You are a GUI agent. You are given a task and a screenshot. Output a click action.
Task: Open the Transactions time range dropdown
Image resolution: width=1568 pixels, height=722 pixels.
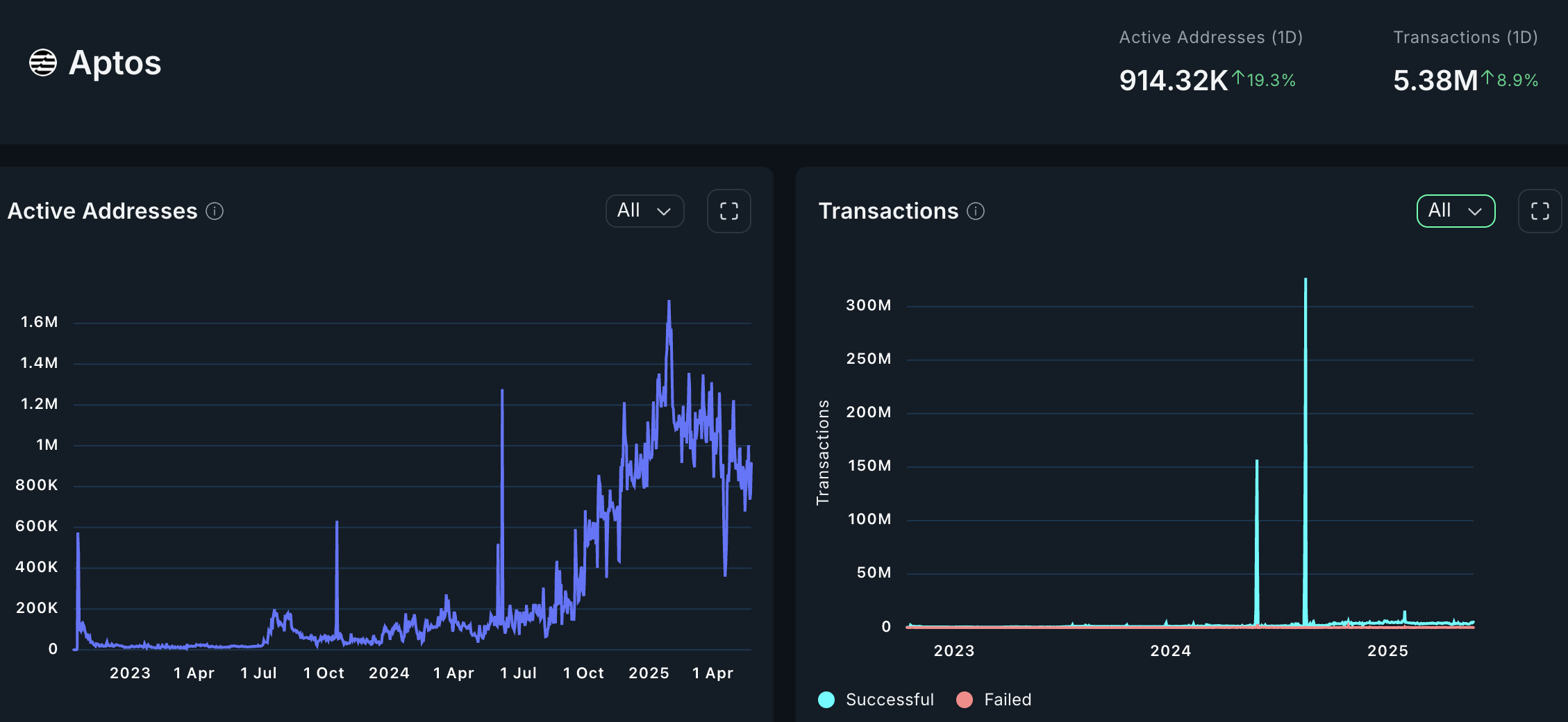click(x=1456, y=210)
